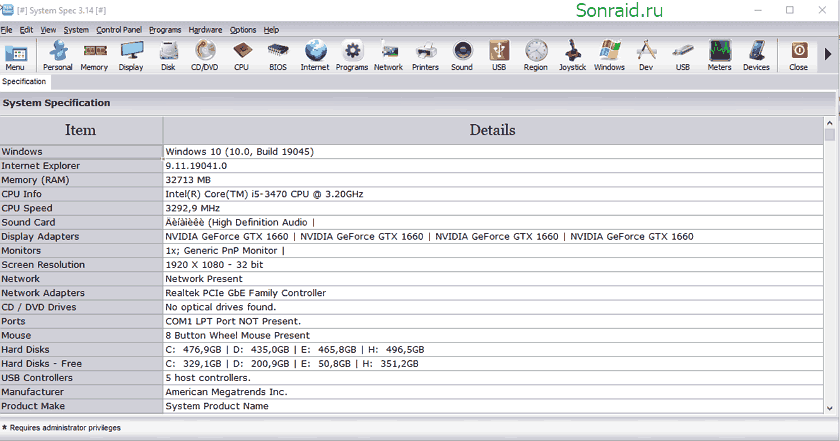Select the Joystick toolbar icon
The image size is (840, 441).
[573, 56]
